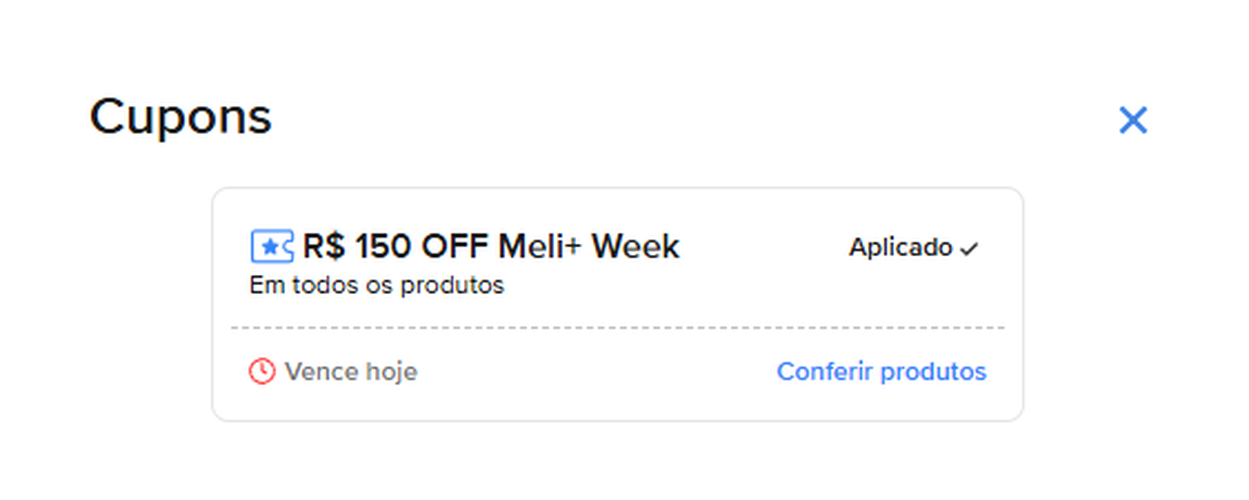This screenshot has height=500, width=1249.
Task: Close the Cupons dialog
Action: (1132, 121)
